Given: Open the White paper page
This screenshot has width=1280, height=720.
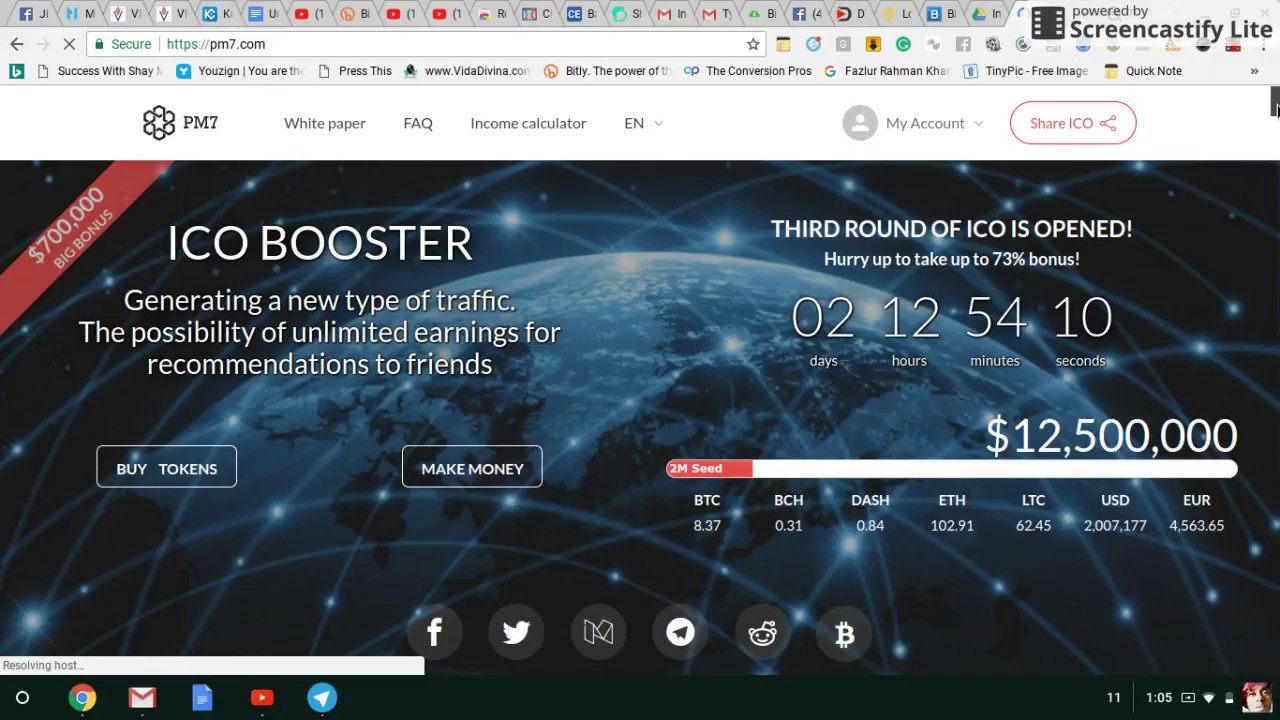Looking at the screenshot, I should [x=325, y=123].
